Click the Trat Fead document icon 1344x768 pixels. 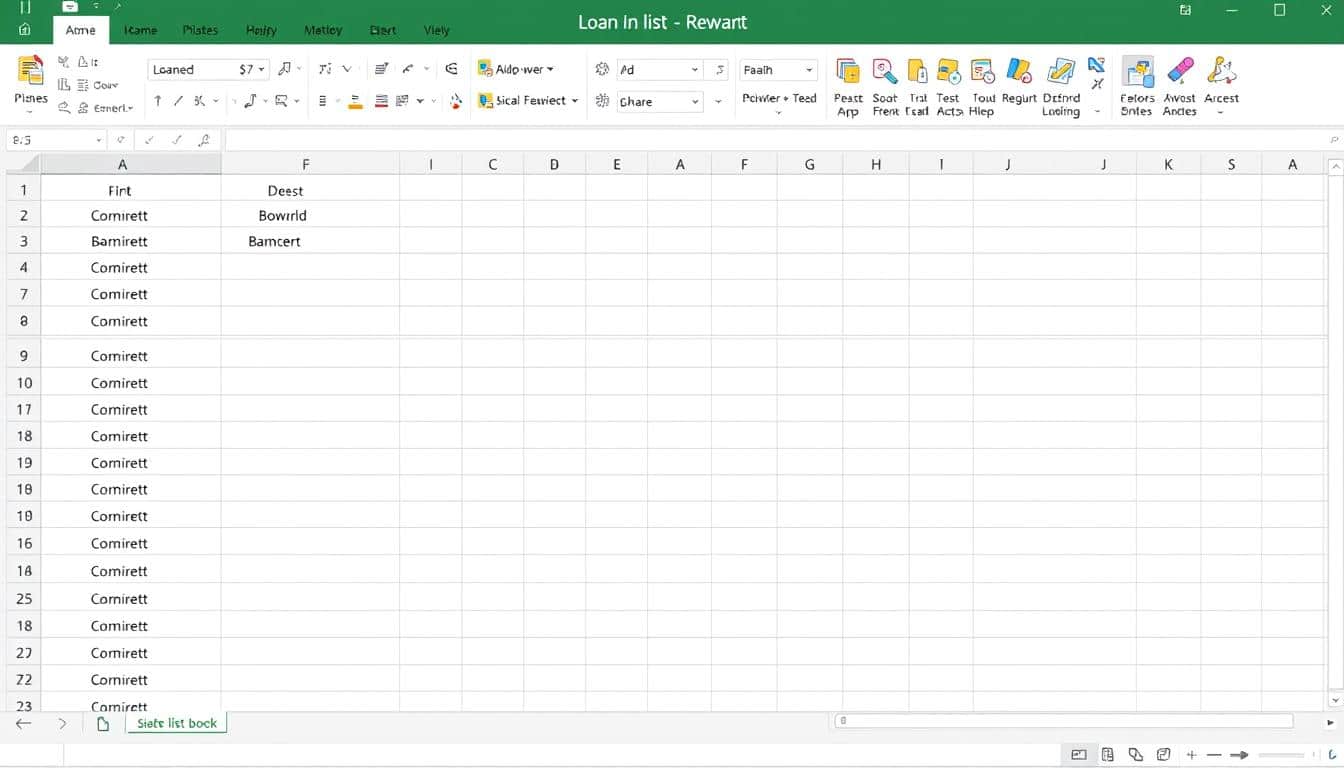917,71
